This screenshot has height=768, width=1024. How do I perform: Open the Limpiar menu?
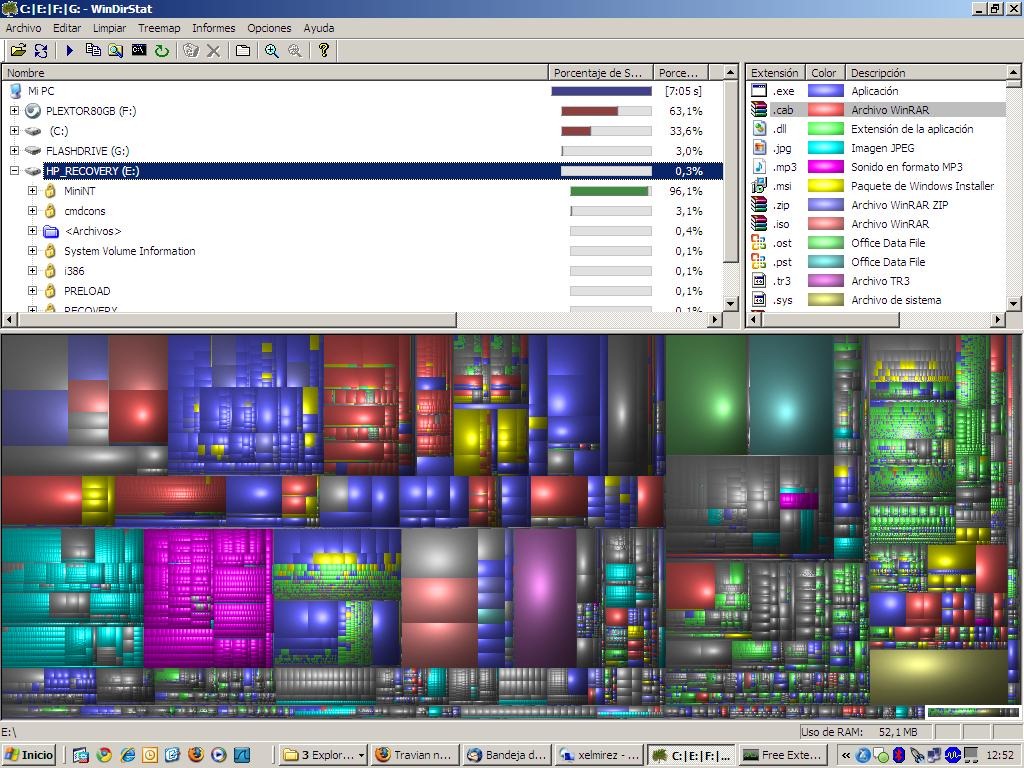(x=109, y=28)
